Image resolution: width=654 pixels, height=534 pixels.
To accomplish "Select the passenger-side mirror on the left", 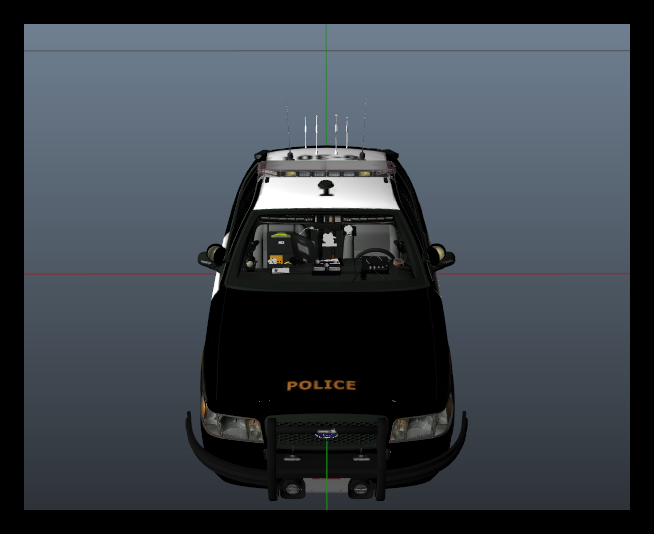I will 211,257.
